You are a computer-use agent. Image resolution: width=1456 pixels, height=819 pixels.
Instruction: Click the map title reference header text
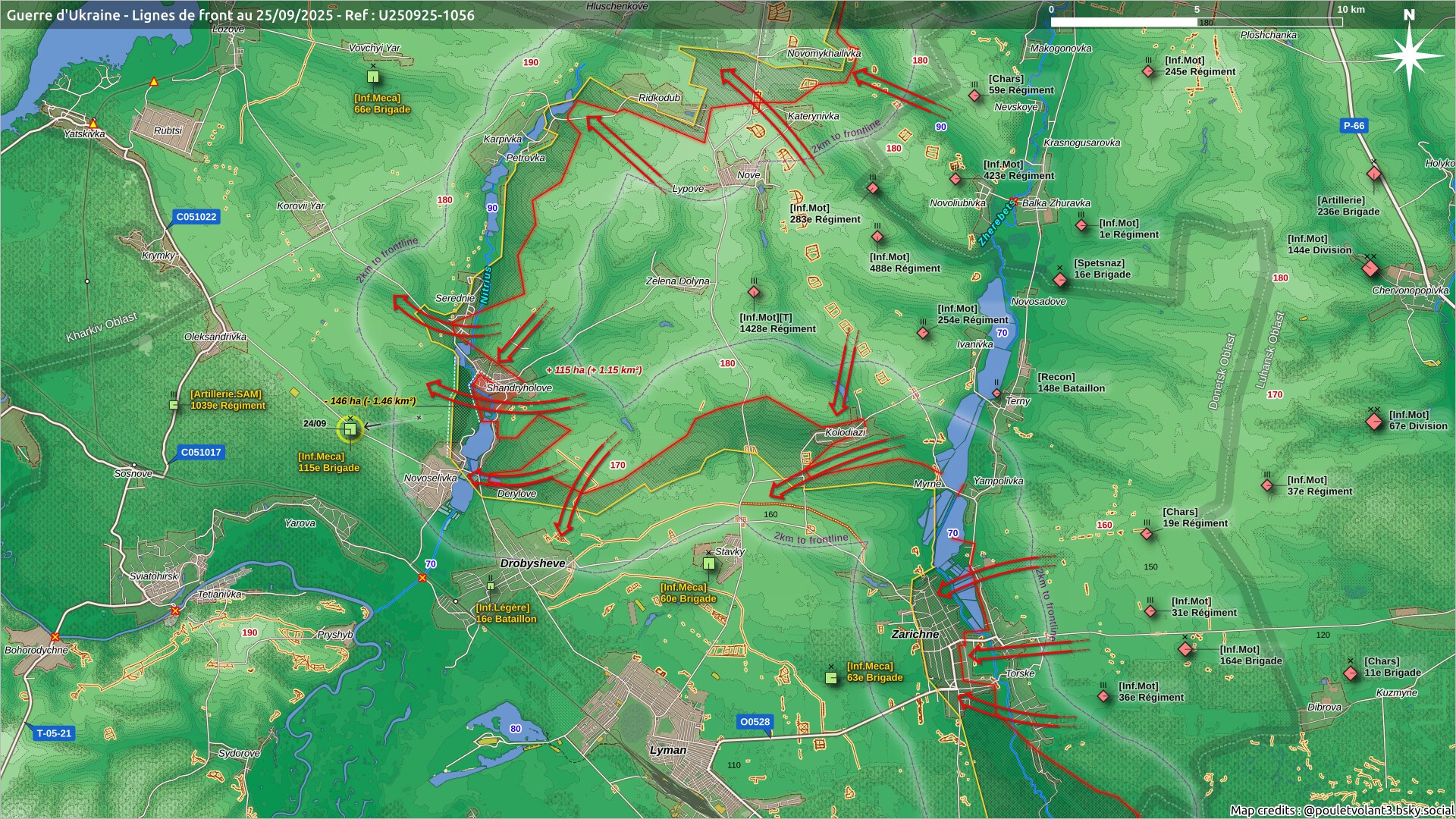[x=240, y=14]
